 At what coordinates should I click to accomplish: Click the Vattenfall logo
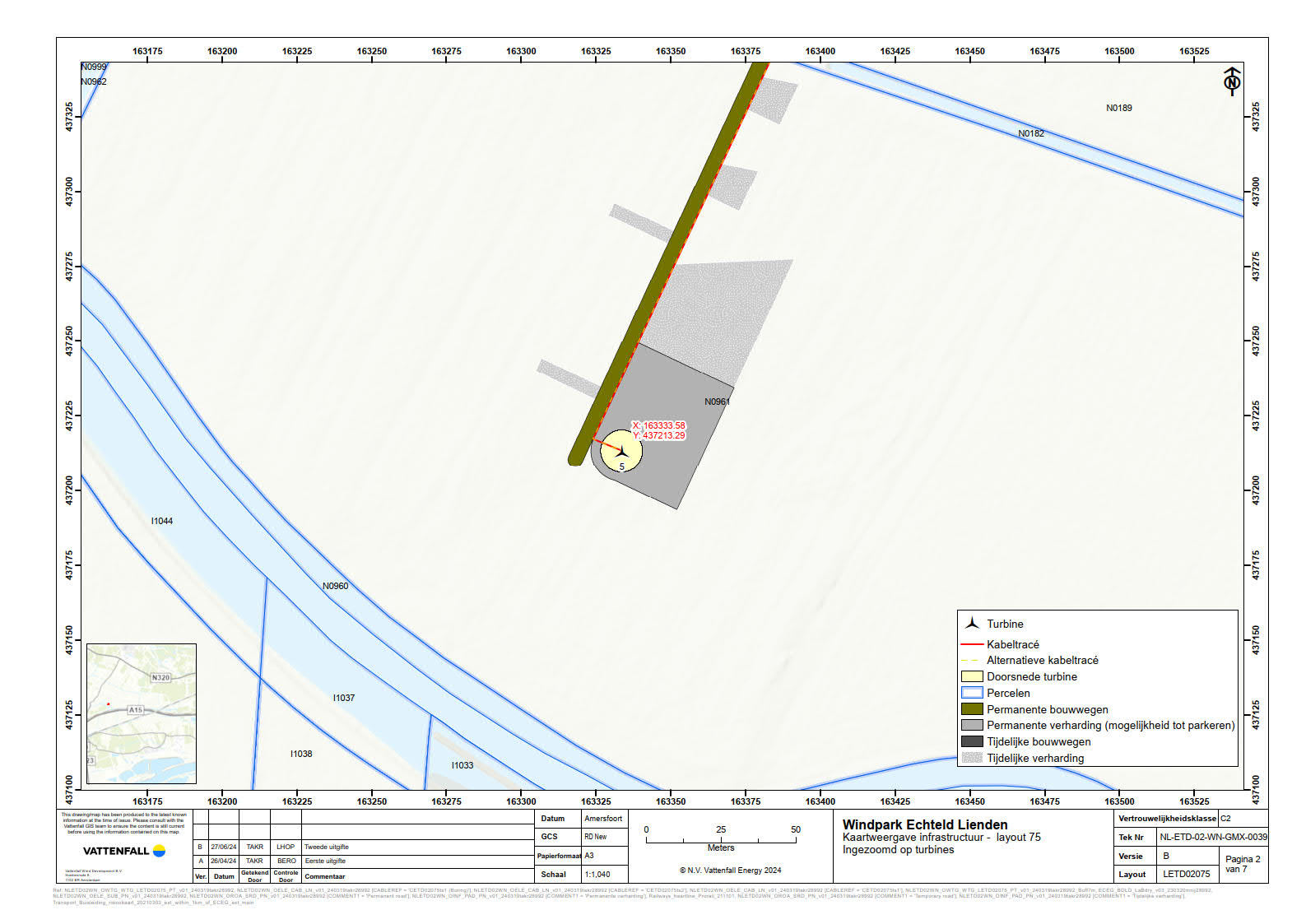pyautogui.click(x=123, y=851)
